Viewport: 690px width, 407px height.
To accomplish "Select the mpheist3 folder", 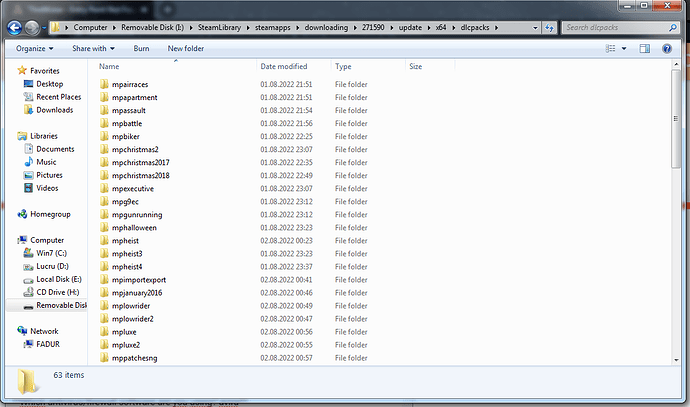I will coord(127,253).
